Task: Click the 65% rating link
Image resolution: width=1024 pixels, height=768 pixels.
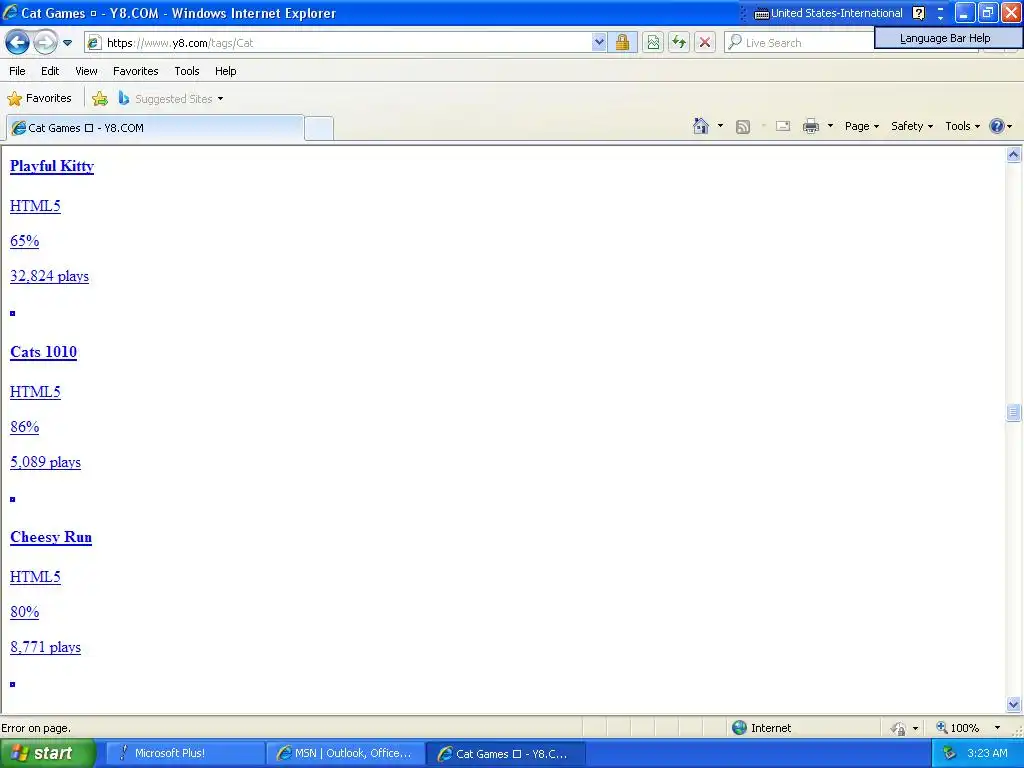Action: (24, 241)
